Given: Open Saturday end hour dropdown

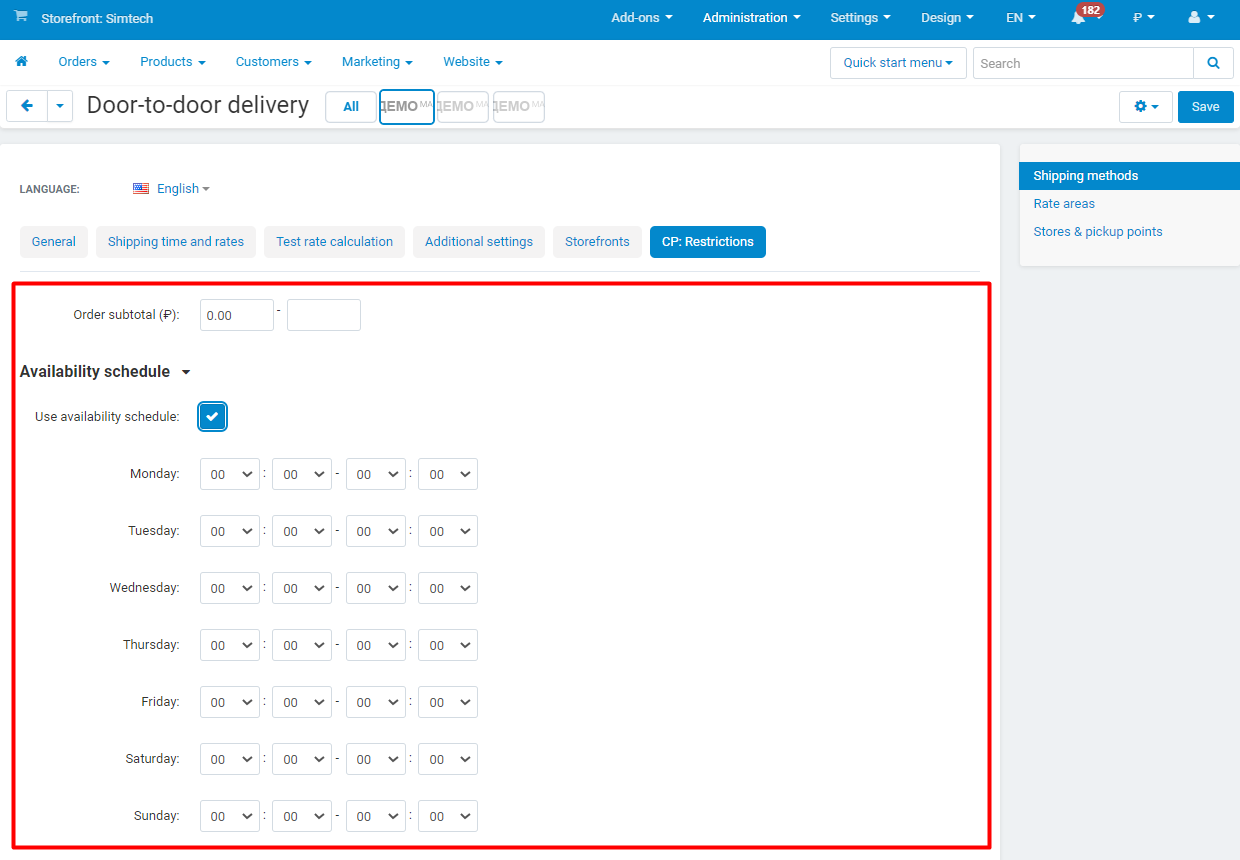Looking at the screenshot, I should click(x=376, y=759).
